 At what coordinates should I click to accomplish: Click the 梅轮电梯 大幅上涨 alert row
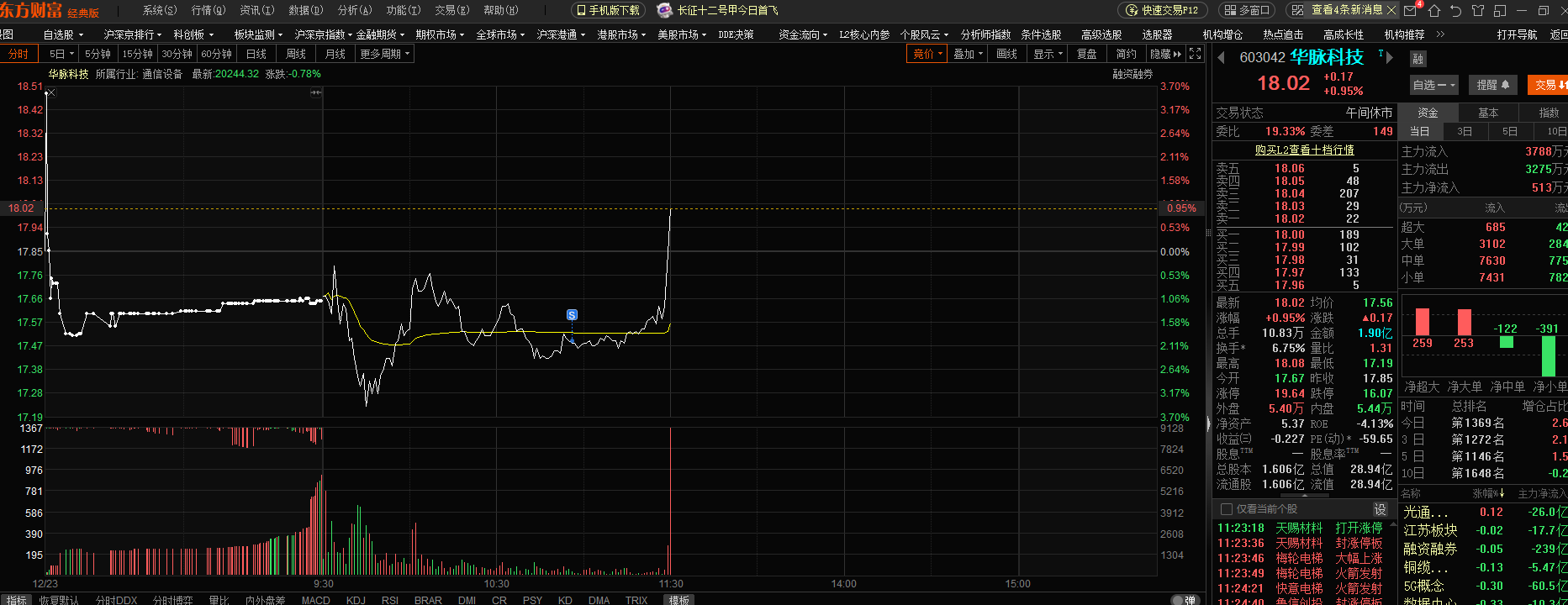[x=1300, y=558]
